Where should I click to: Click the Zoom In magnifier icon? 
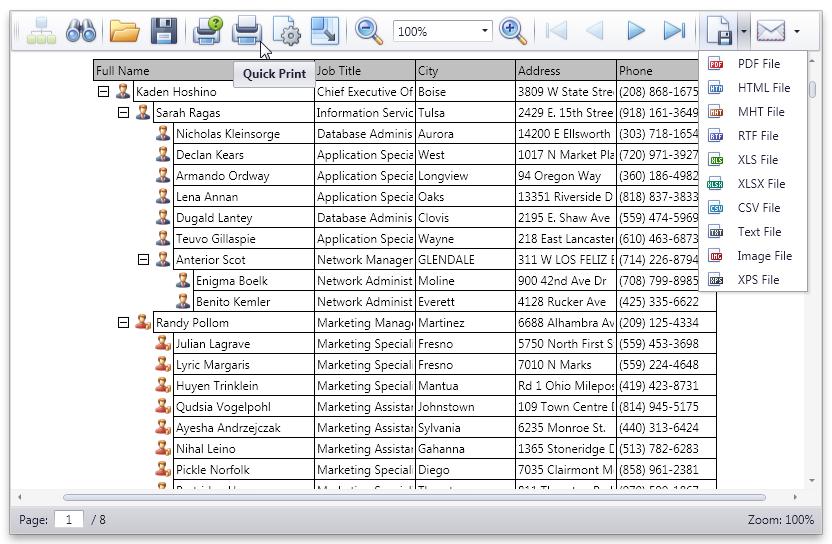[x=513, y=31]
